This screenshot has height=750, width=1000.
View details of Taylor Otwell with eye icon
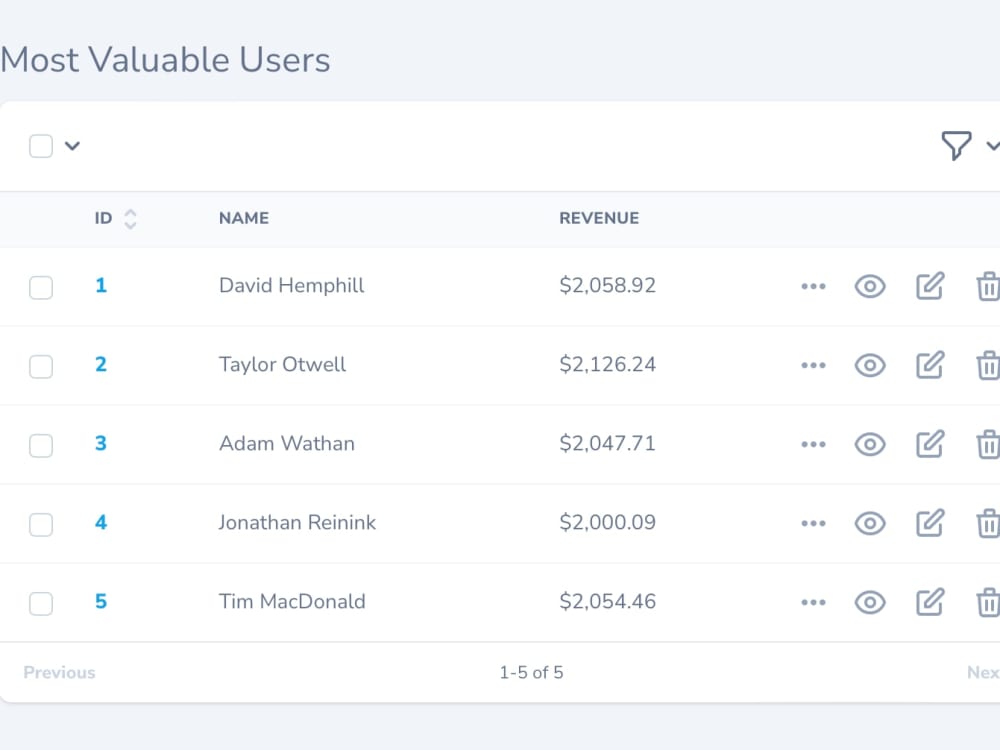869,366
